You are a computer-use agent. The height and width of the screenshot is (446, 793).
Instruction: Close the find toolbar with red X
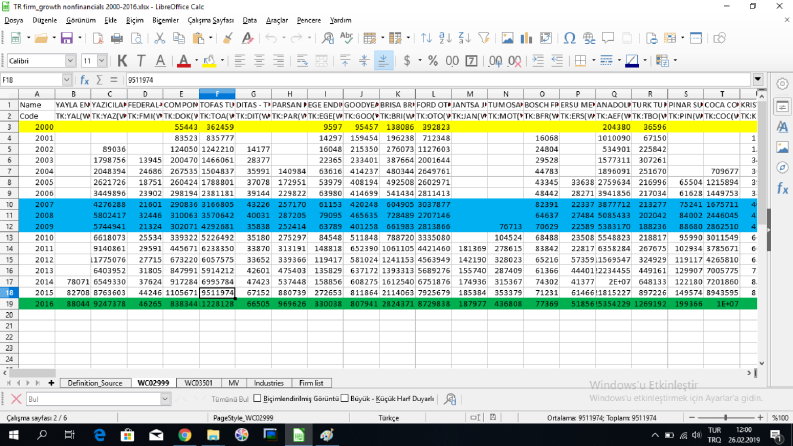pos(16,399)
